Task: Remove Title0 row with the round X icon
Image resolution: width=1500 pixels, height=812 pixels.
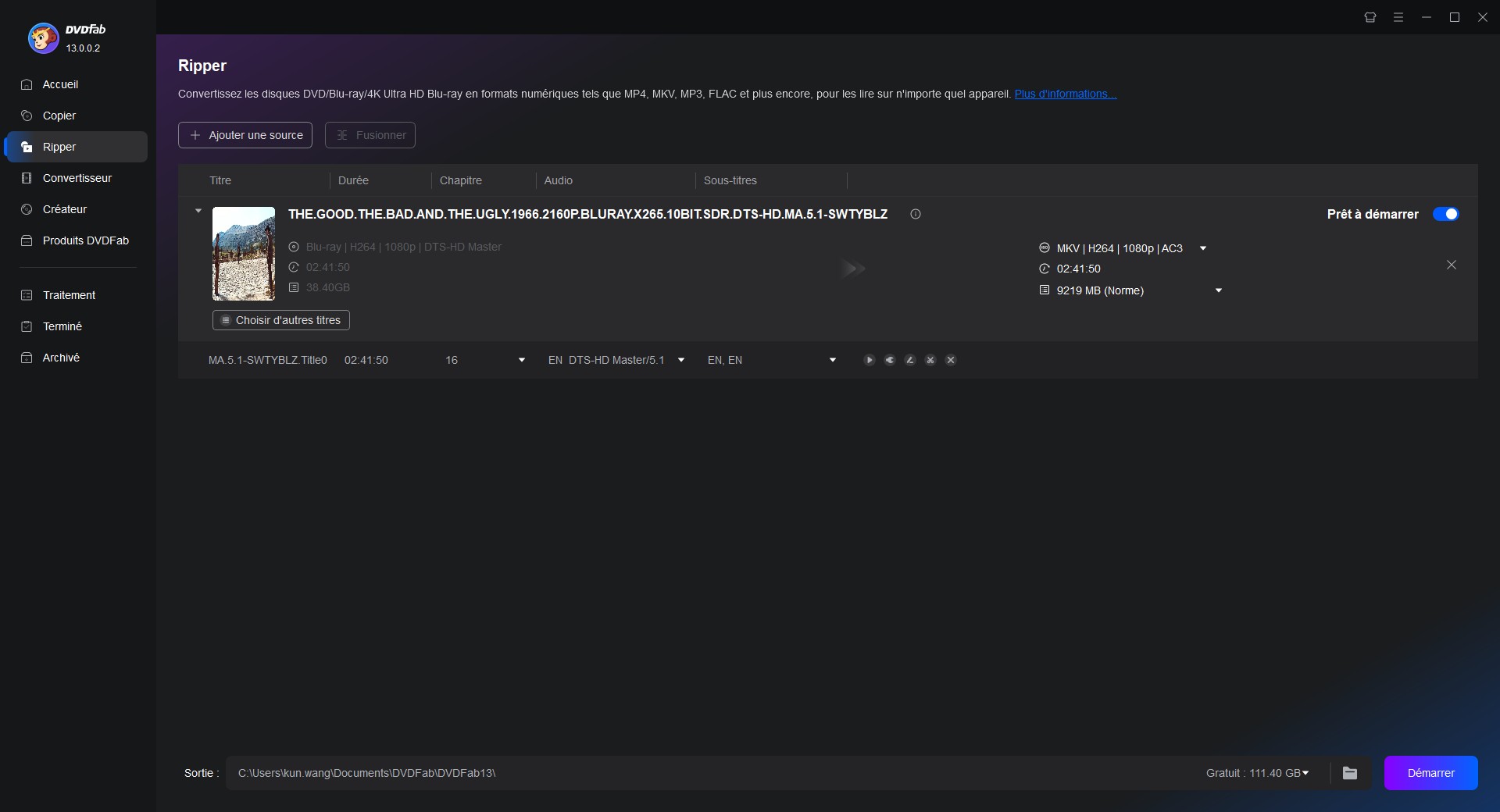Action: 951,360
